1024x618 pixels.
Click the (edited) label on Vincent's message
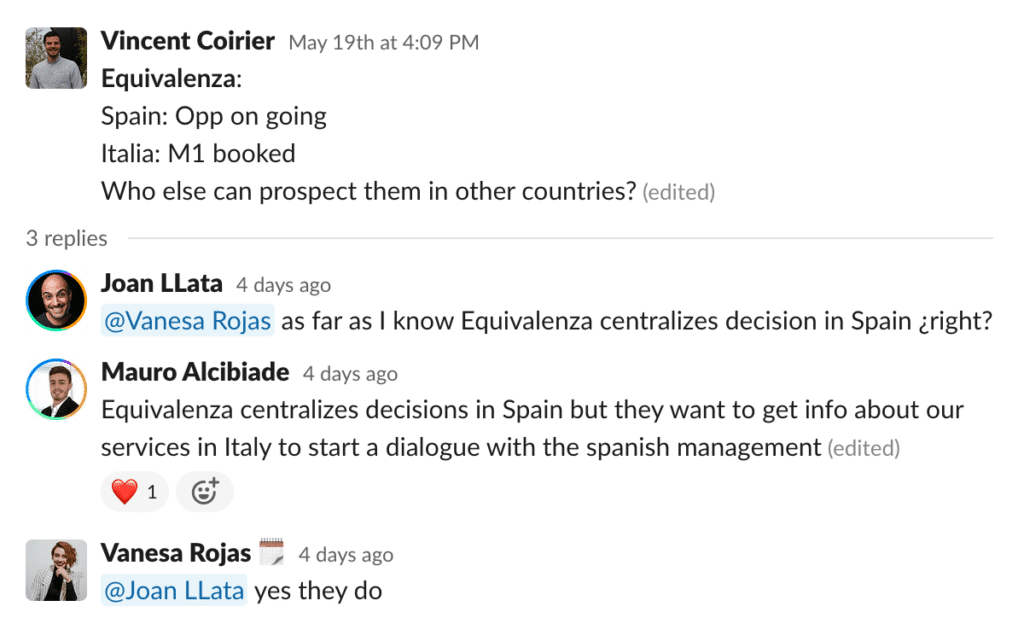tap(679, 192)
